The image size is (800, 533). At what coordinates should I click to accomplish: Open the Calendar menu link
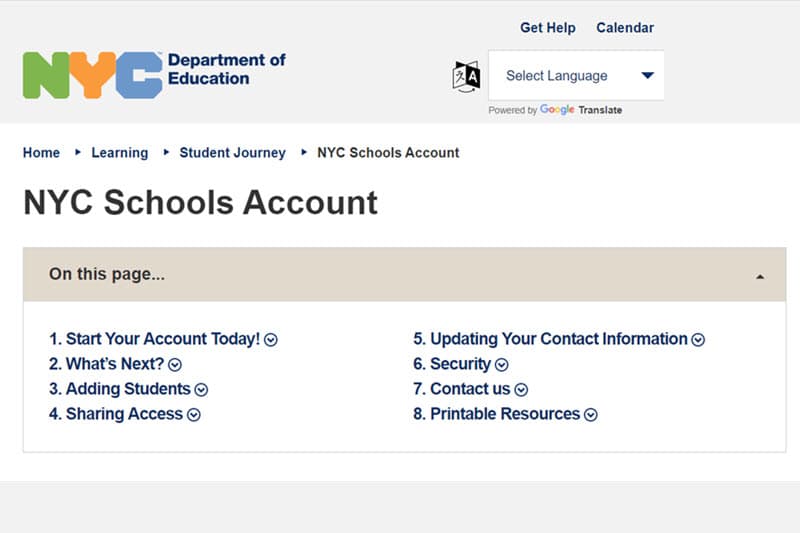pos(625,28)
